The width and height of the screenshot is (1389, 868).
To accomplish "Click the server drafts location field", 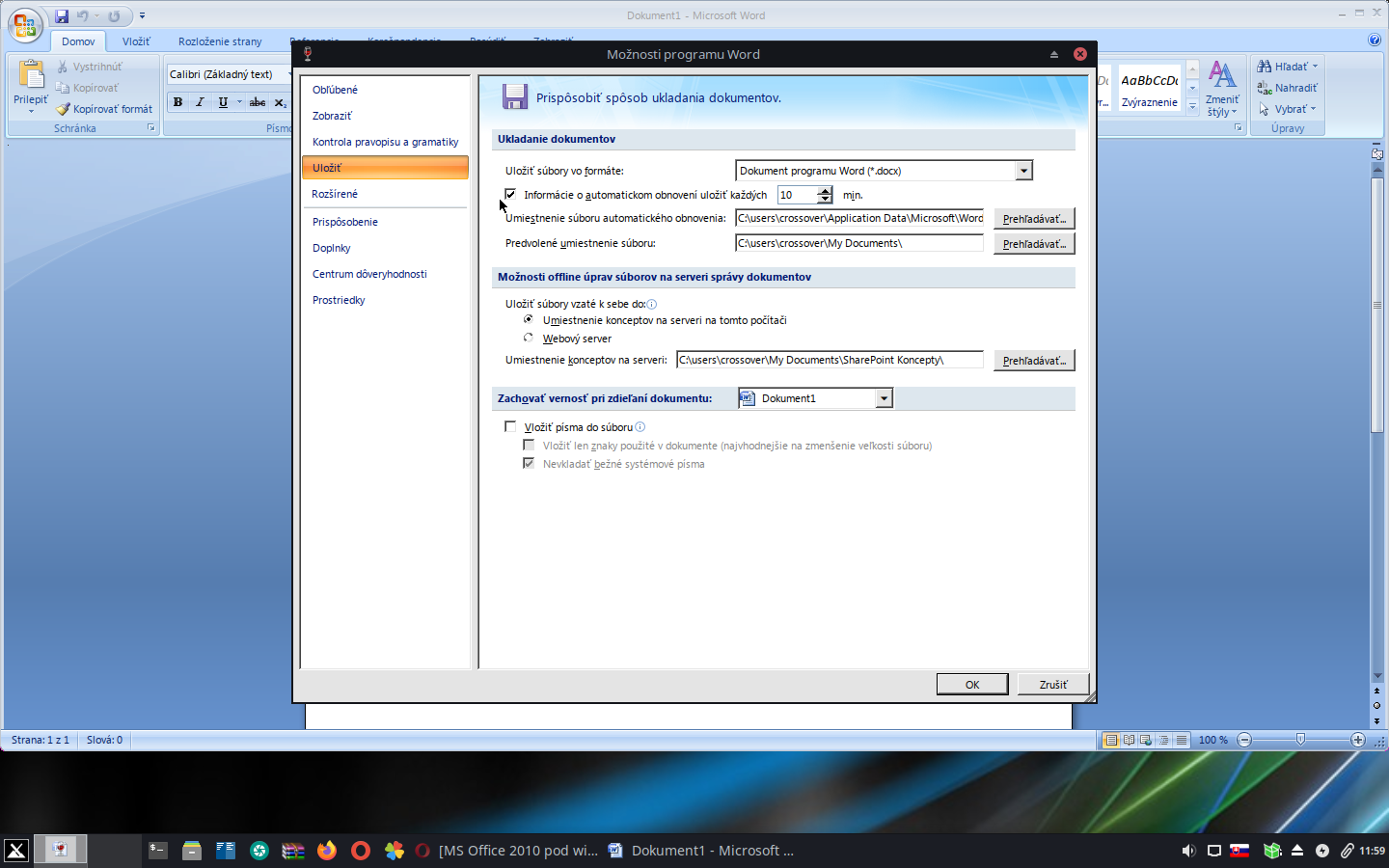I will pyautogui.click(x=830, y=360).
